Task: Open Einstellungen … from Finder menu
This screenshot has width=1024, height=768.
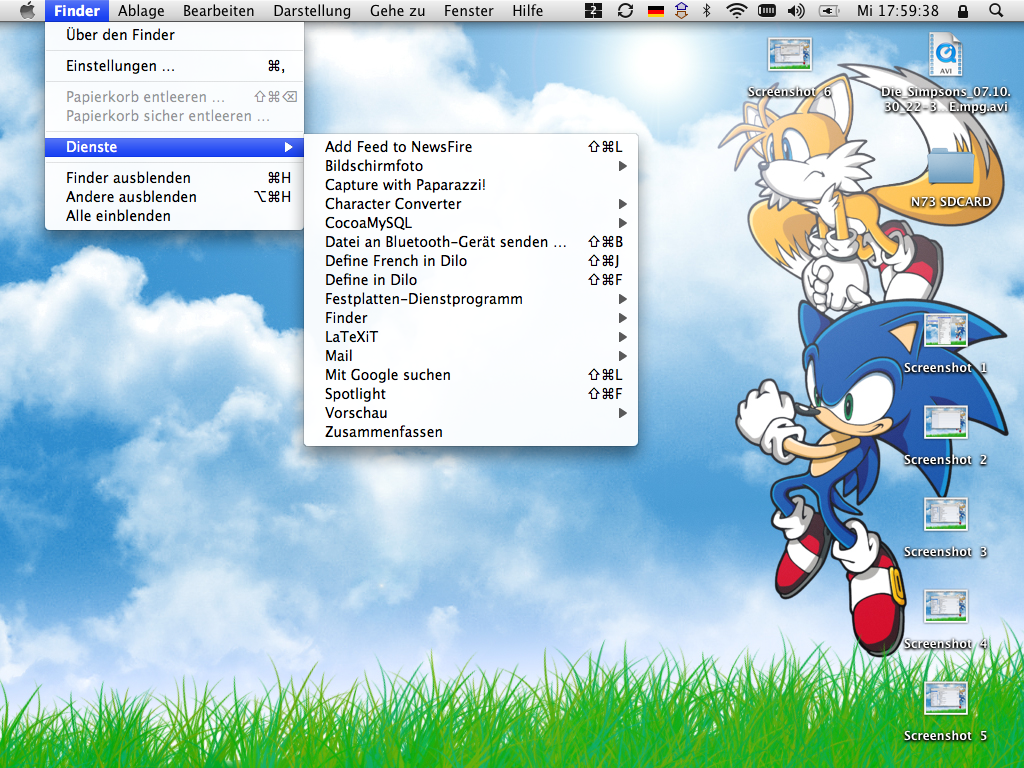Action: [x=174, y=66]
